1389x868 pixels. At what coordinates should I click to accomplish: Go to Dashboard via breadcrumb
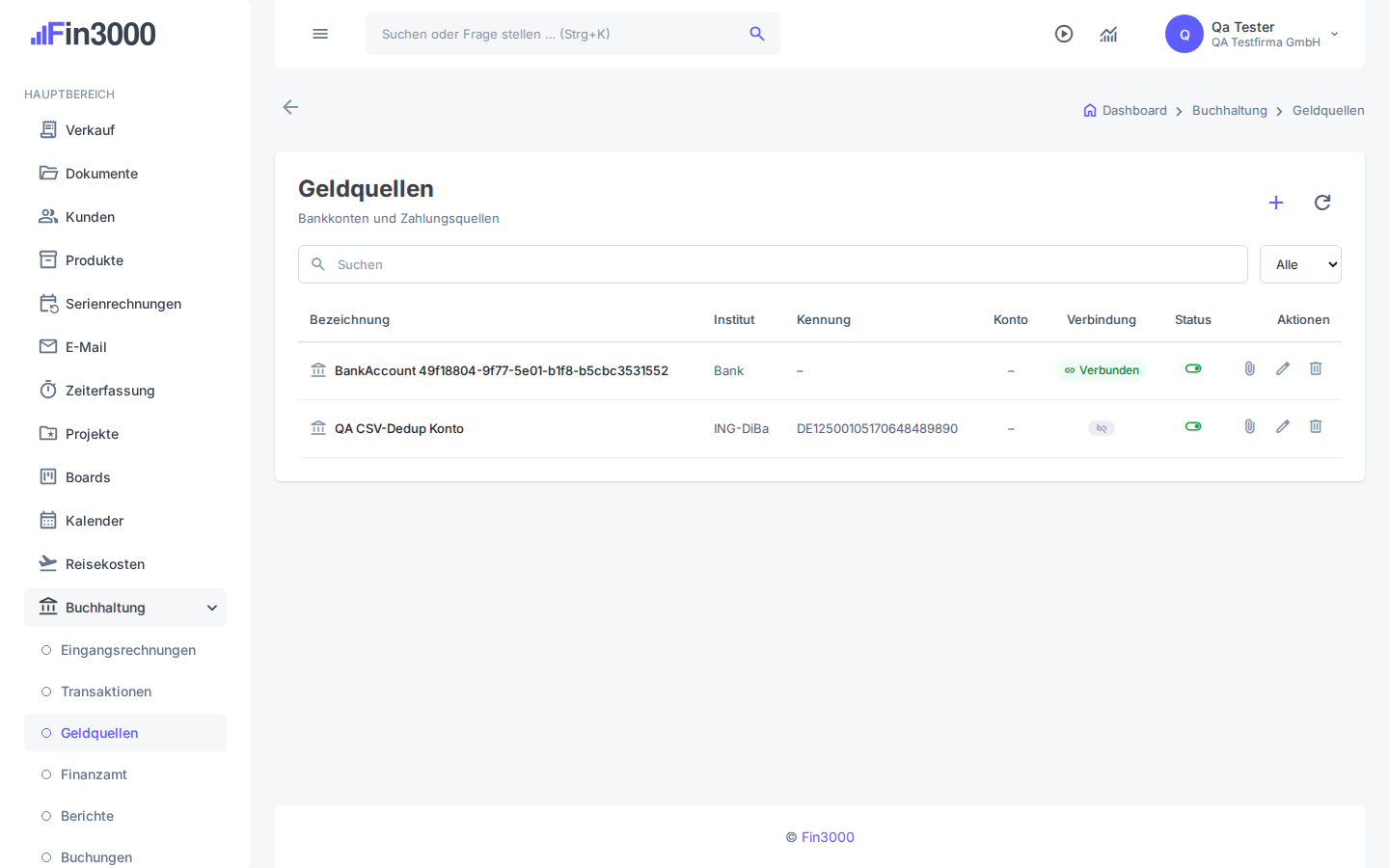pyautogui.click(x=1134, y=110)
